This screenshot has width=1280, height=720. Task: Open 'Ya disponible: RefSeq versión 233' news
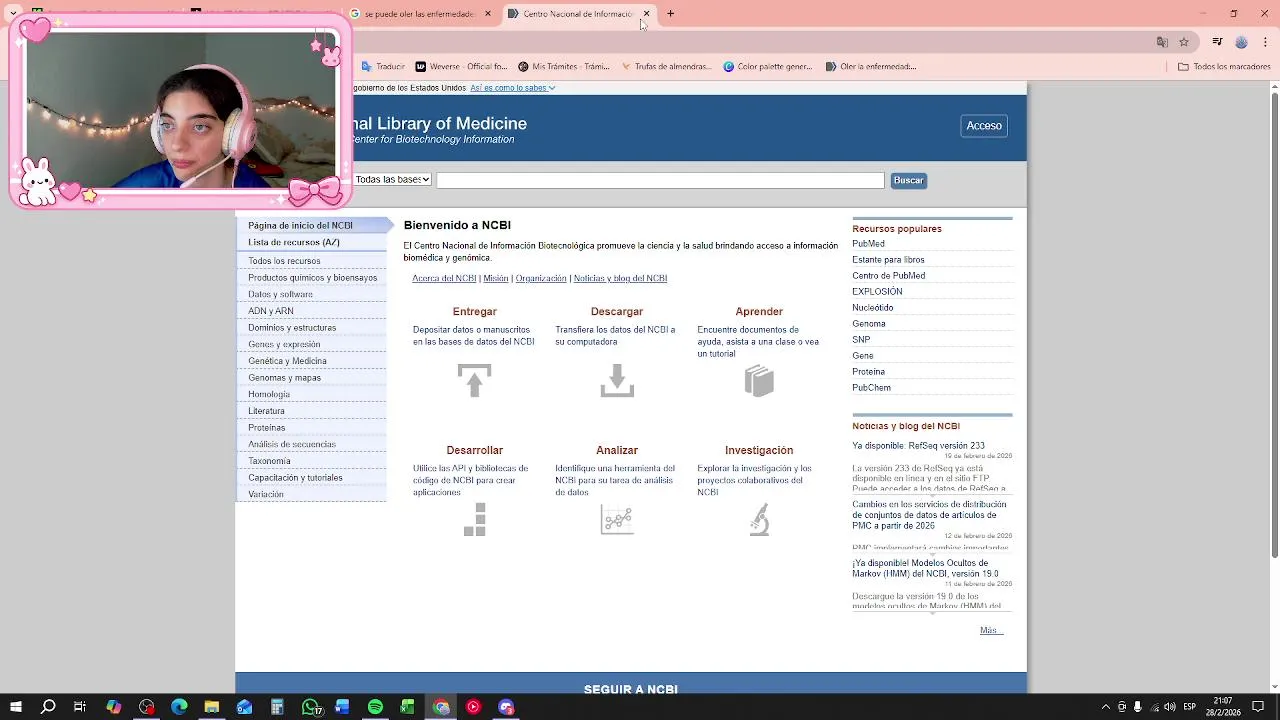coord(918,446)
